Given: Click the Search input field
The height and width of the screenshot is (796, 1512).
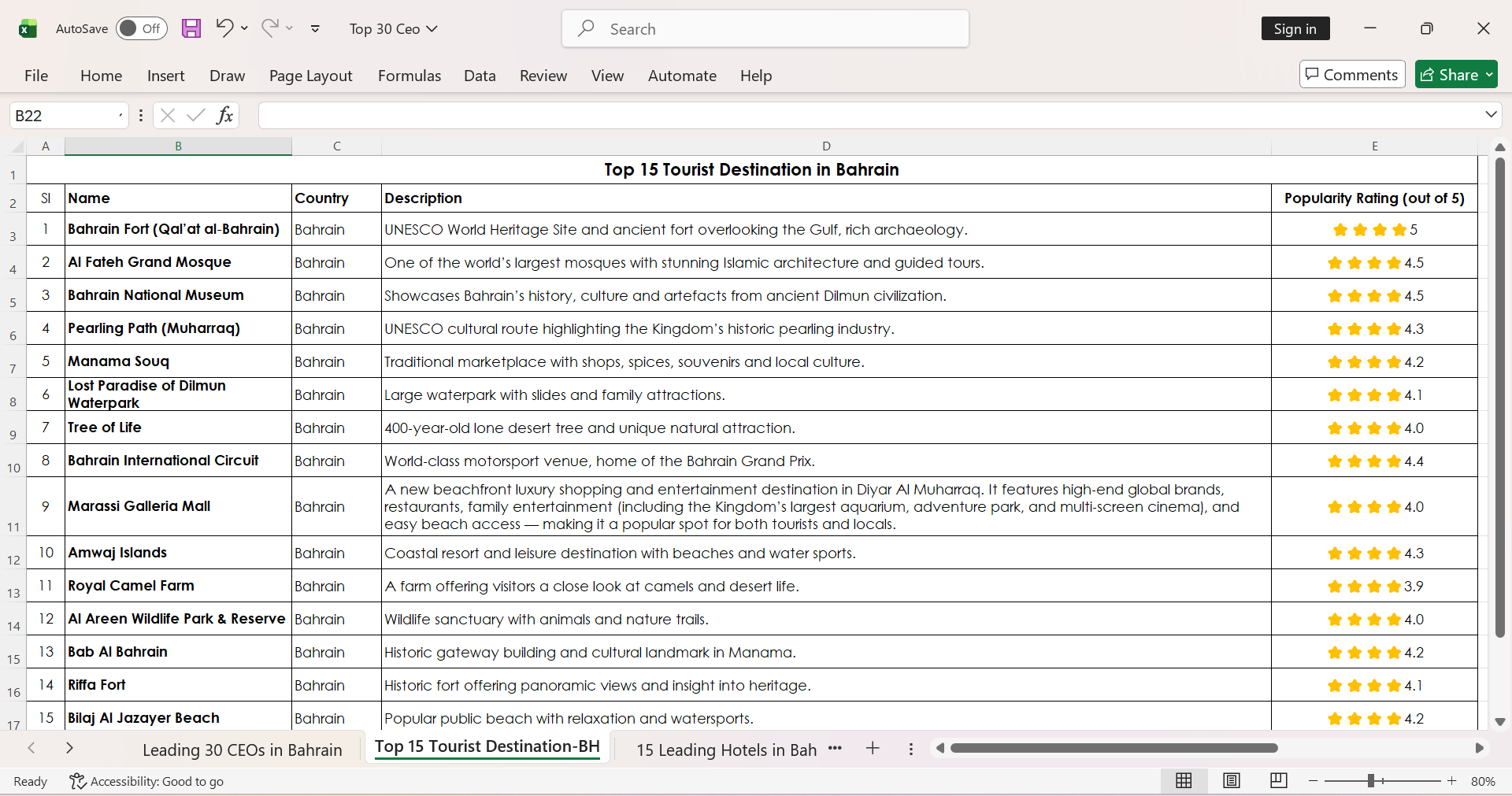Looking at the screenshot, I should coord(765,28).
